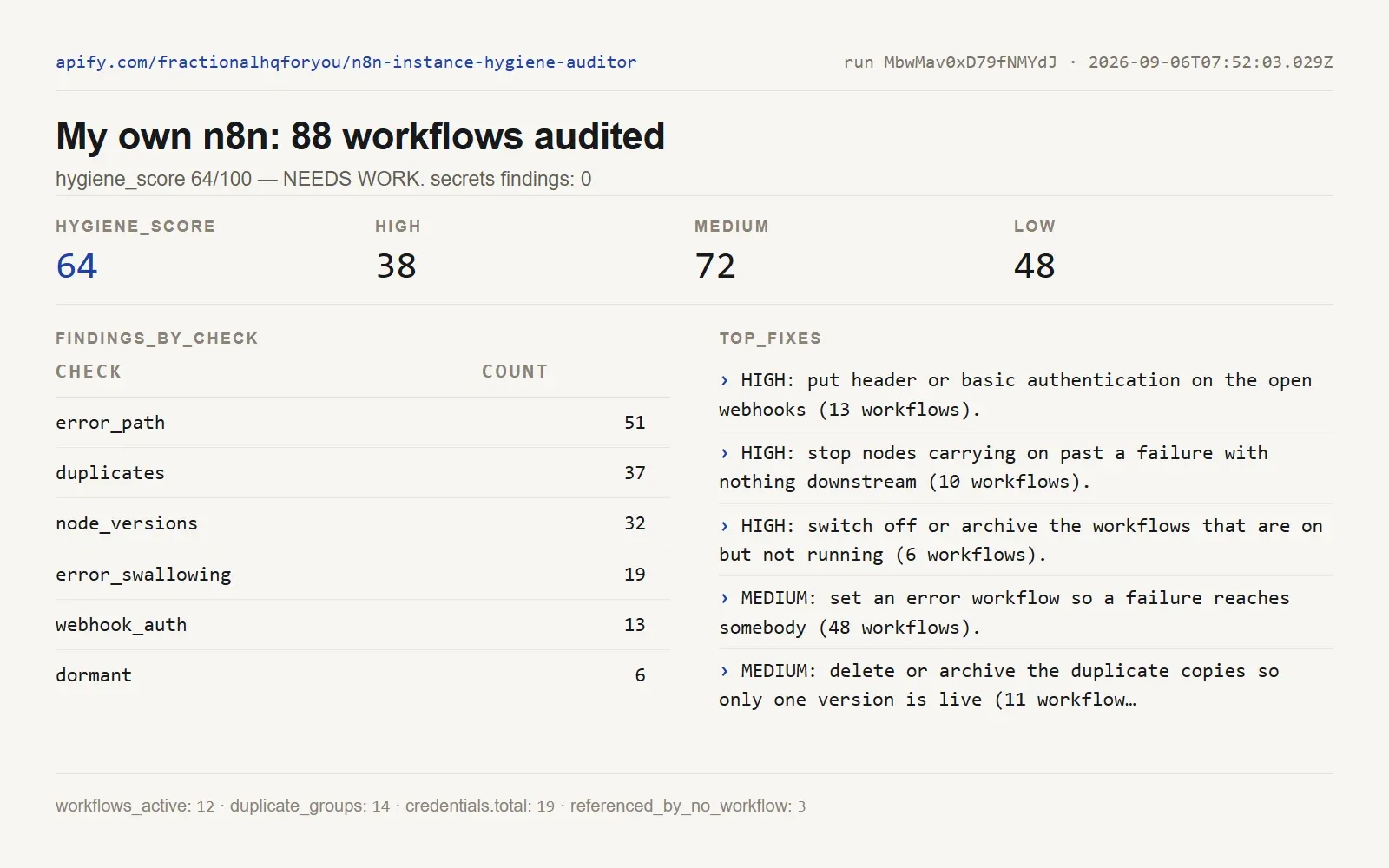The height and width of the screenshot is (868, 1389).
Task: Click the error_path count 51
Action: [x=635, y=423]
